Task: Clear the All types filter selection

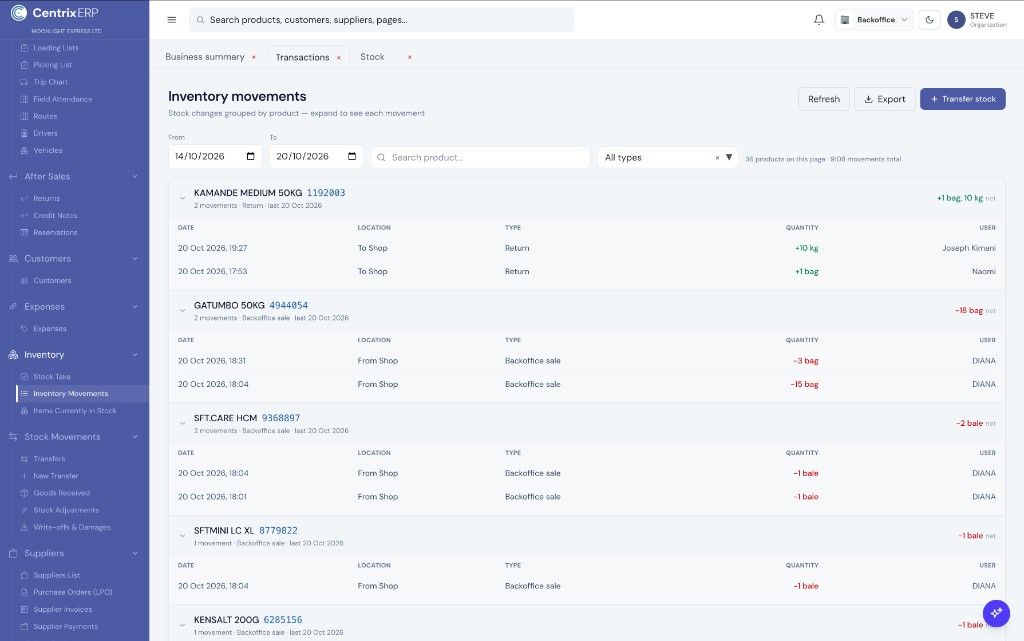Action: click(717, 157)
